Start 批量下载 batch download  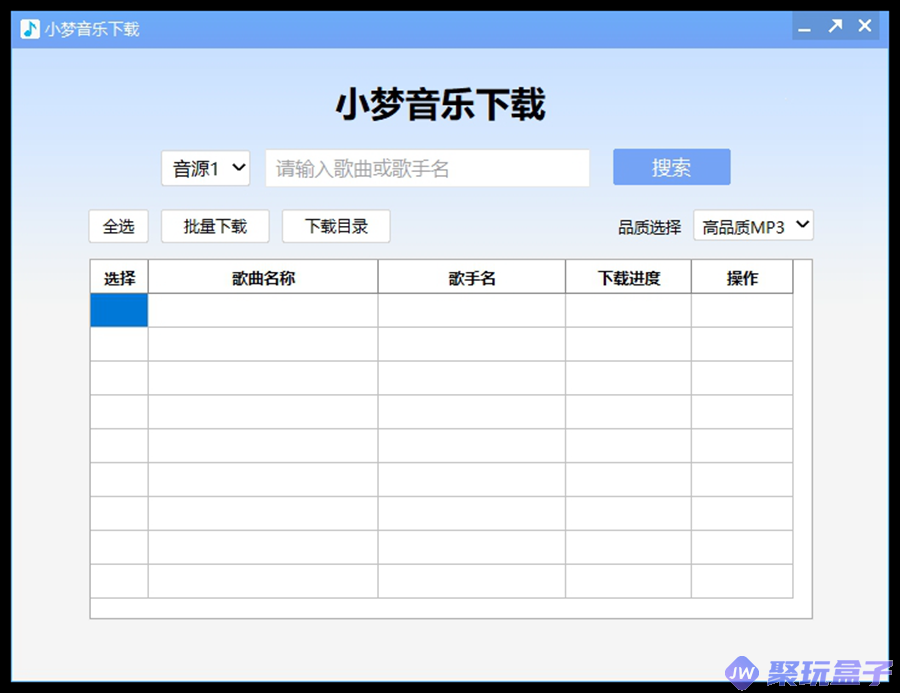pos(215,226)
